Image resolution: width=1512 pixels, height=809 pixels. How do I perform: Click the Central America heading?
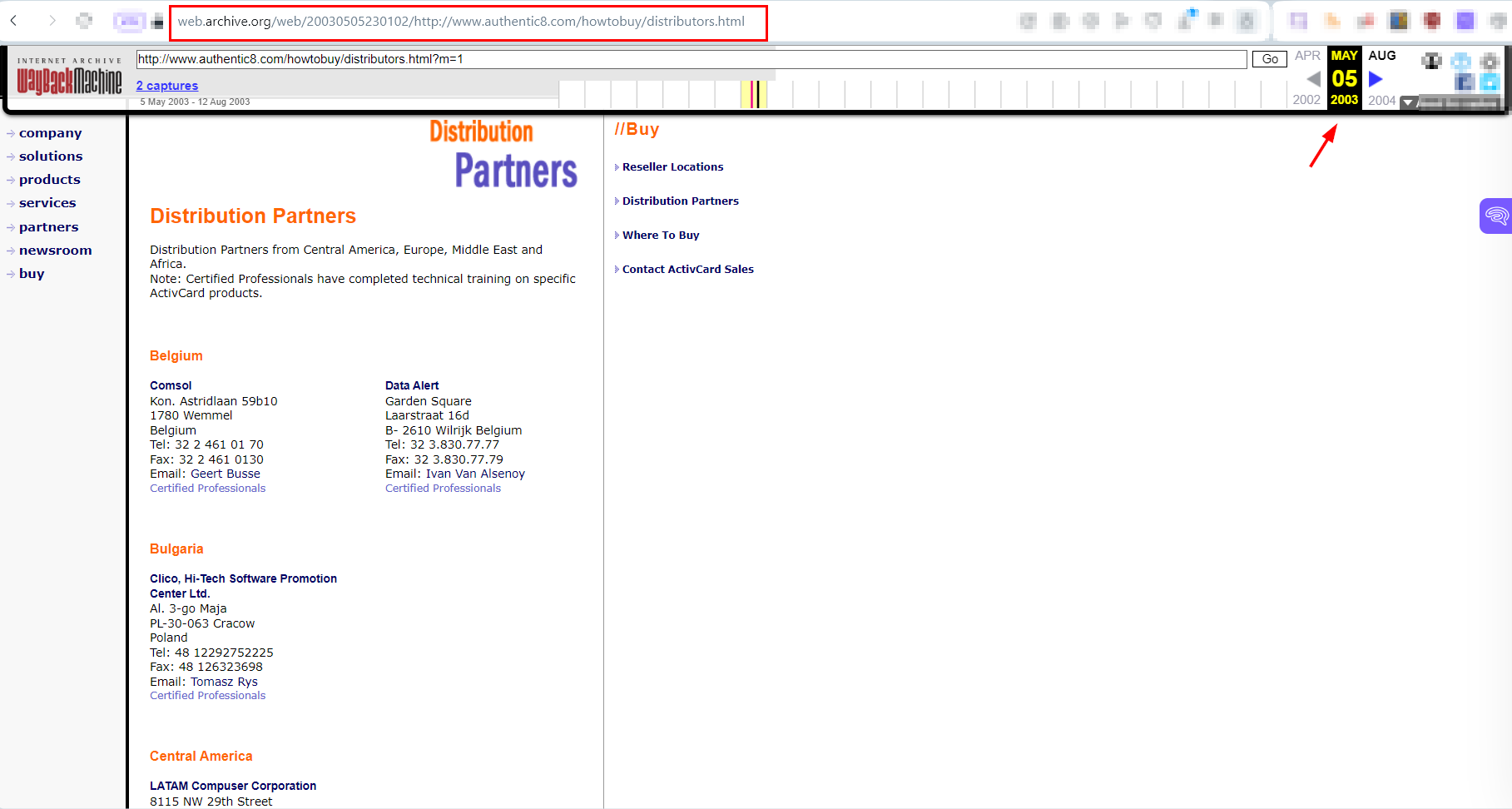[201, 757]
